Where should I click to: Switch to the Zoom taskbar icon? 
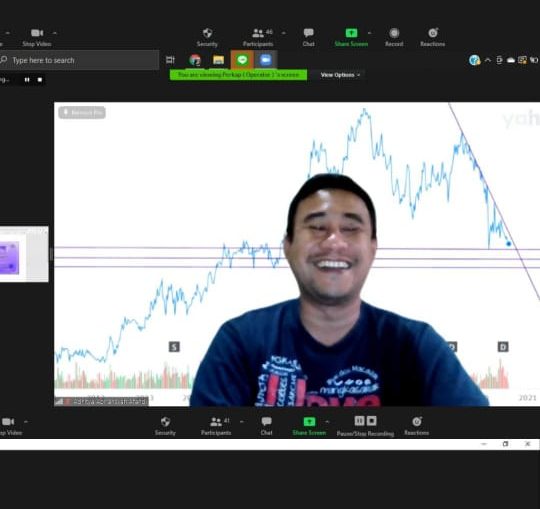[x=266, y=60]
